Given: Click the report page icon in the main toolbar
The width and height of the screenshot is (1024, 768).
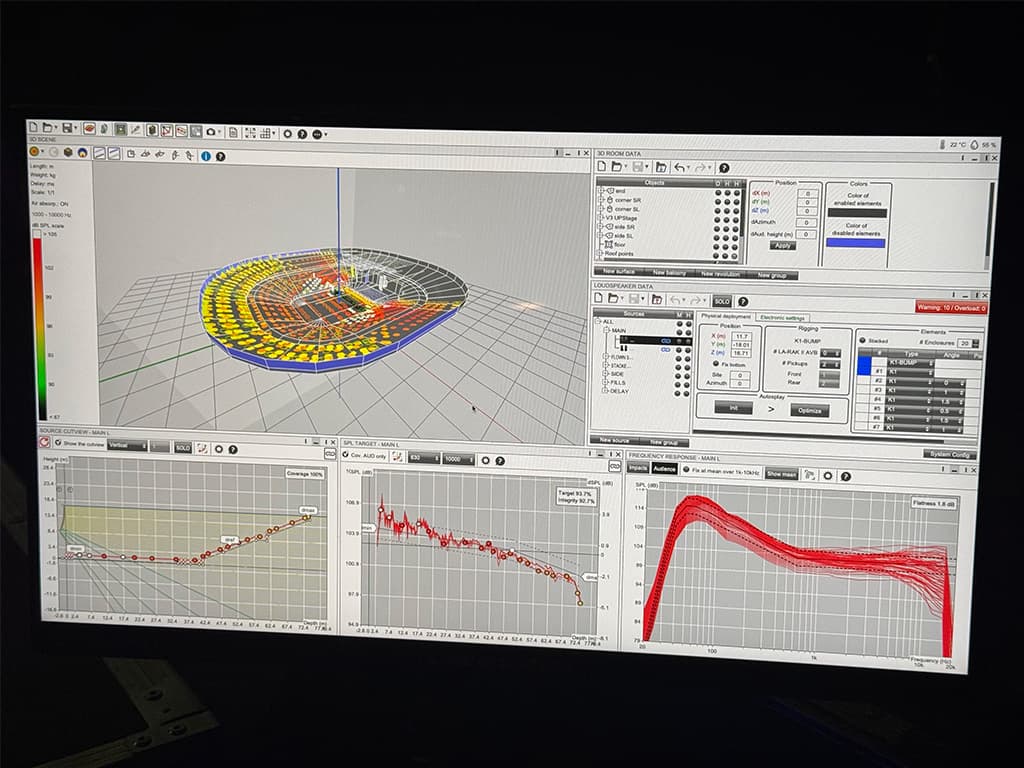Looking at the screenshot, I should pyautogui.click(x=233, y=133).
